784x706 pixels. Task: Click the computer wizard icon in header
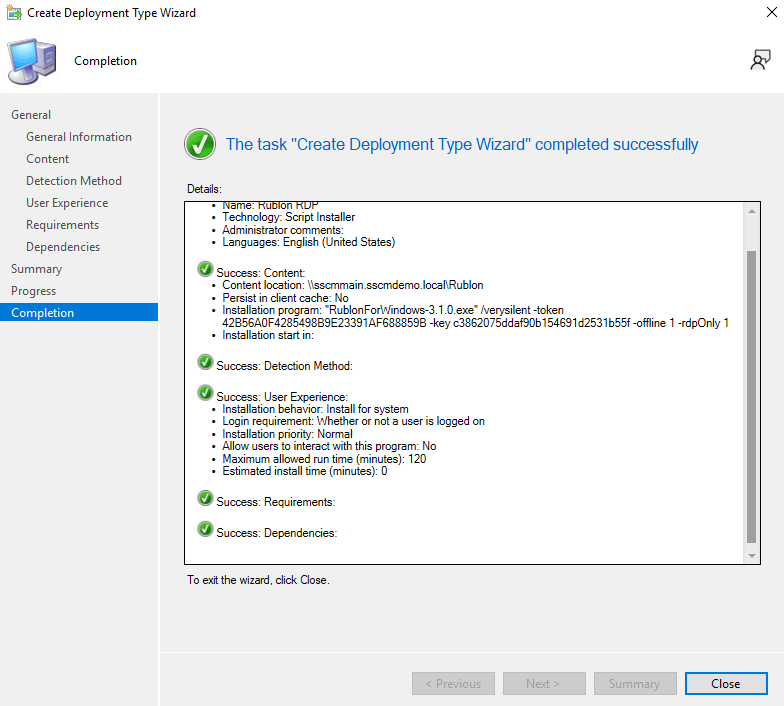32,61
